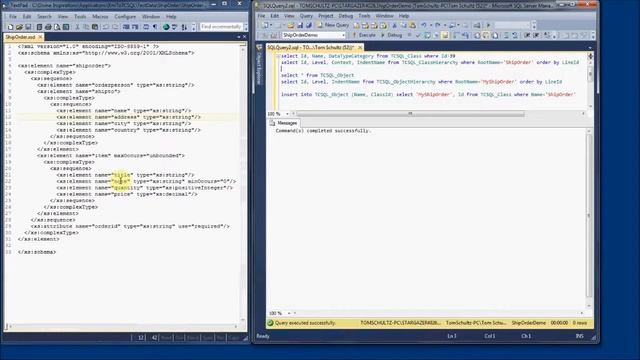Click the 'insert into TCSQL_Object' query line

[428, 94]
